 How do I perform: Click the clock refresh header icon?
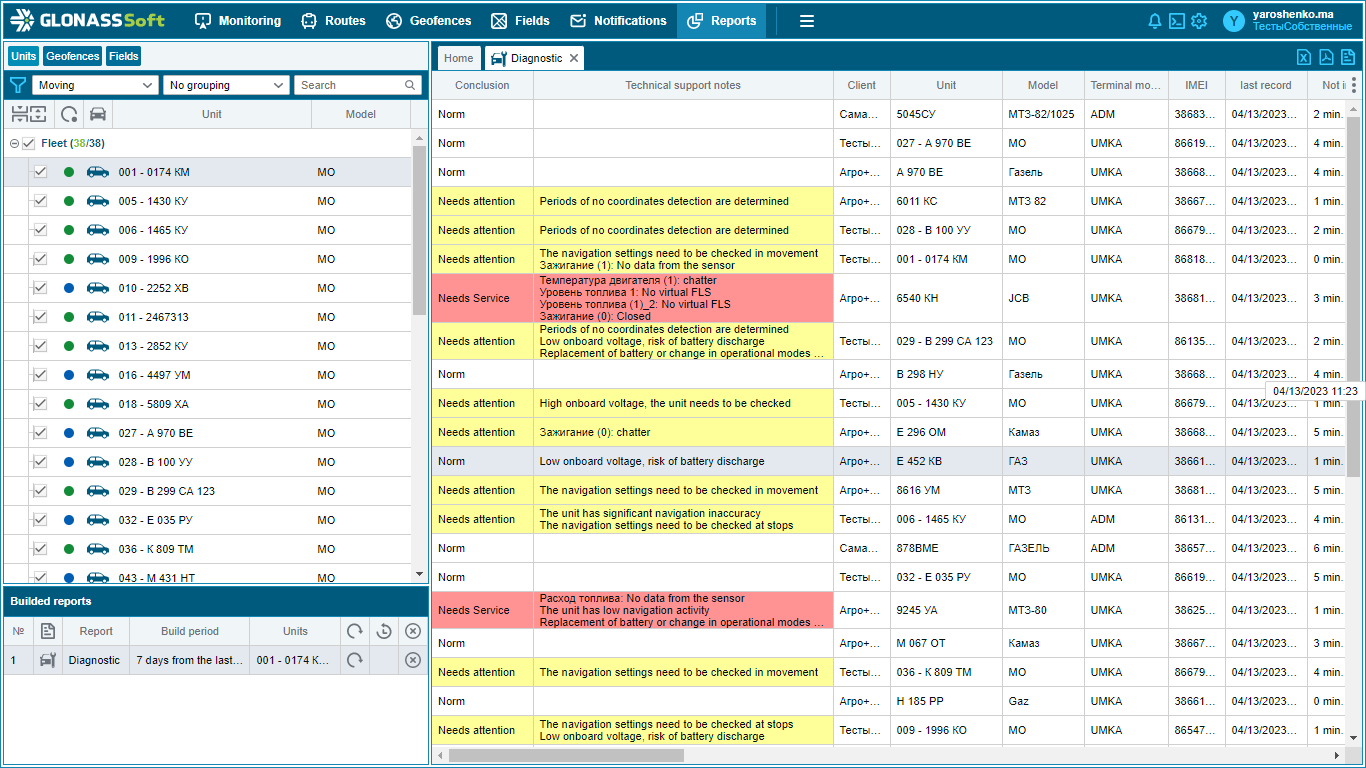pos(383,631)
